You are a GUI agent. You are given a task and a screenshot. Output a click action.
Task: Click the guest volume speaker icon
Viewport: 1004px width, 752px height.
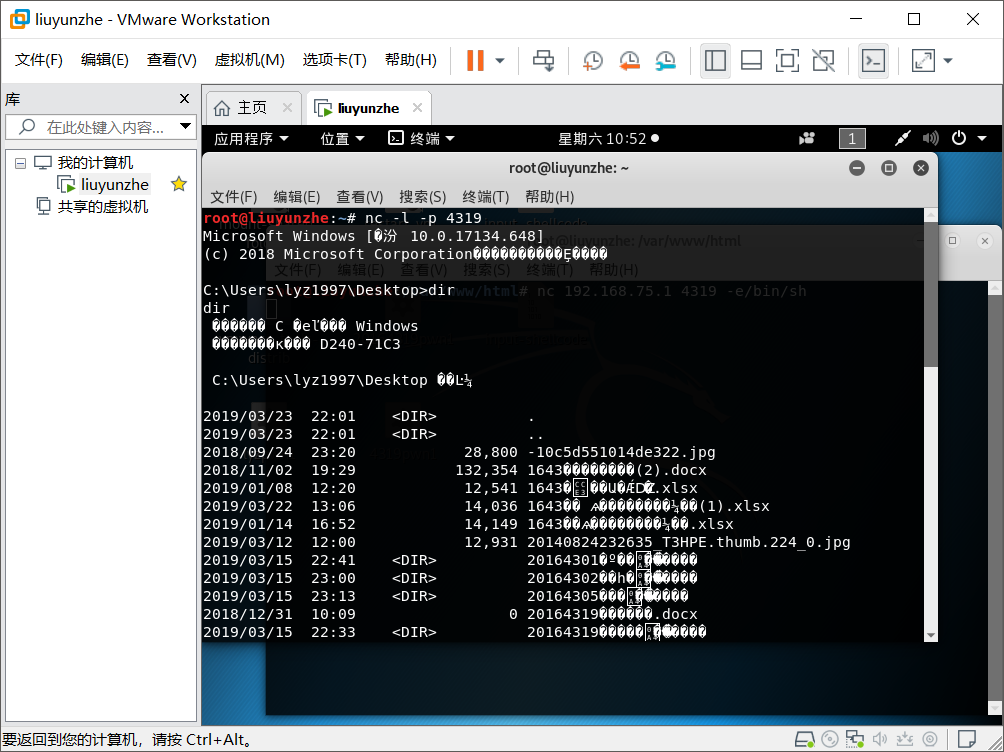coord(930,138)
